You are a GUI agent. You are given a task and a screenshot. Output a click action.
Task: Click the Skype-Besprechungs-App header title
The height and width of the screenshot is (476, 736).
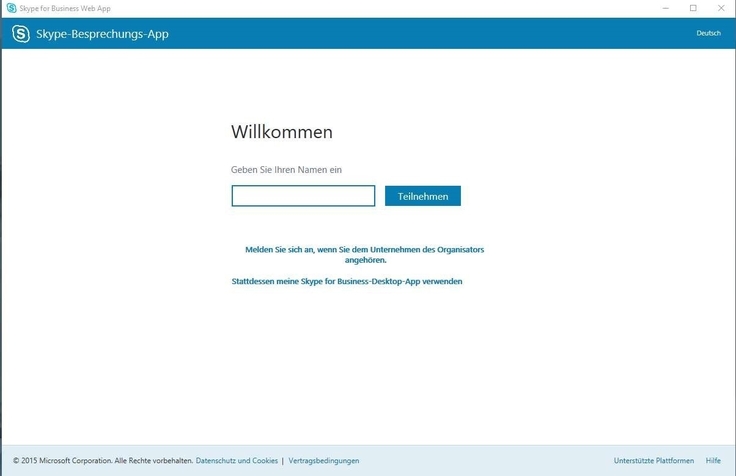[102, 34]
